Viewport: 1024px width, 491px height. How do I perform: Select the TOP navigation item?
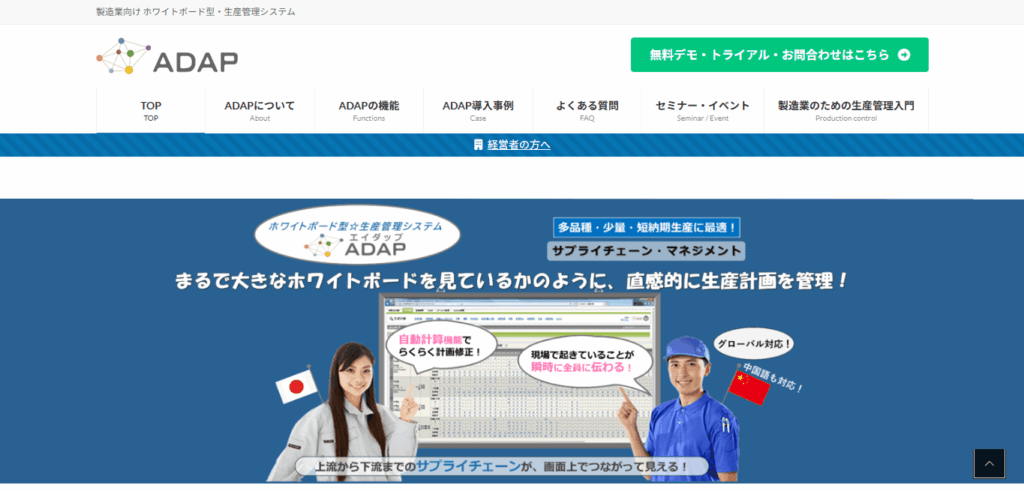click(151, 111)
